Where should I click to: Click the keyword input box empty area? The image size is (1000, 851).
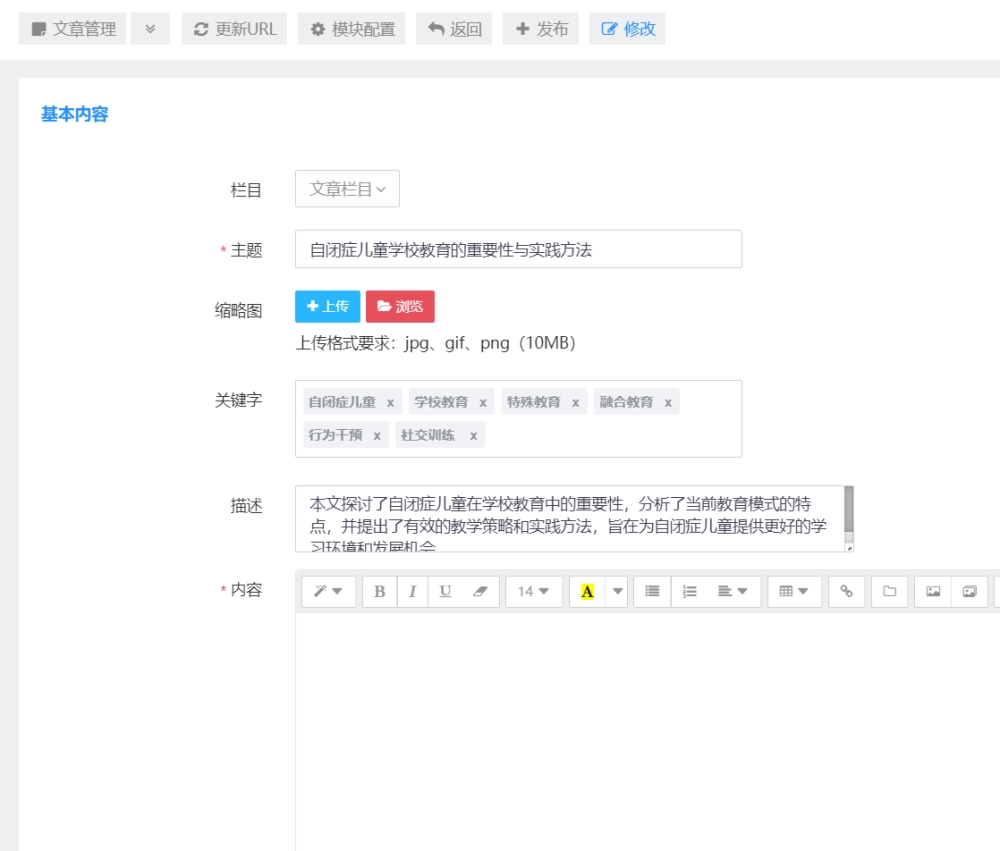tap(612, 435)
